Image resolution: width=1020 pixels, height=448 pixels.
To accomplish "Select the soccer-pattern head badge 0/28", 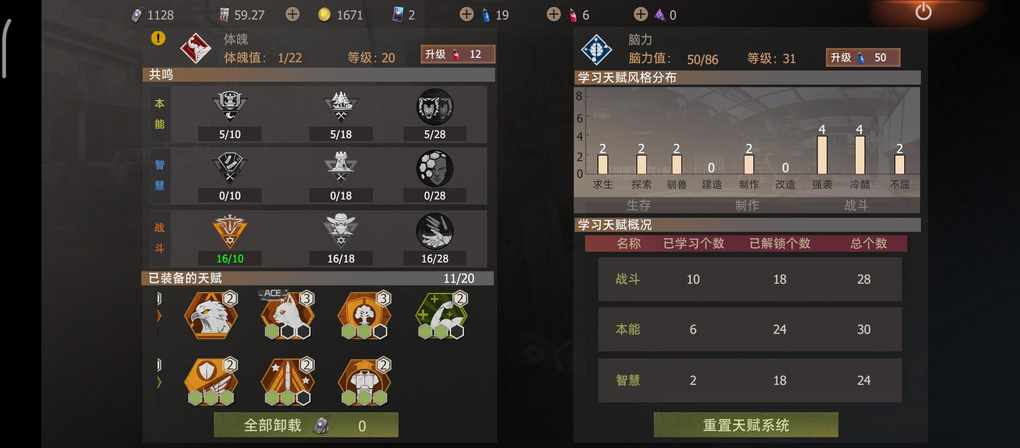I will coord(435,168).
